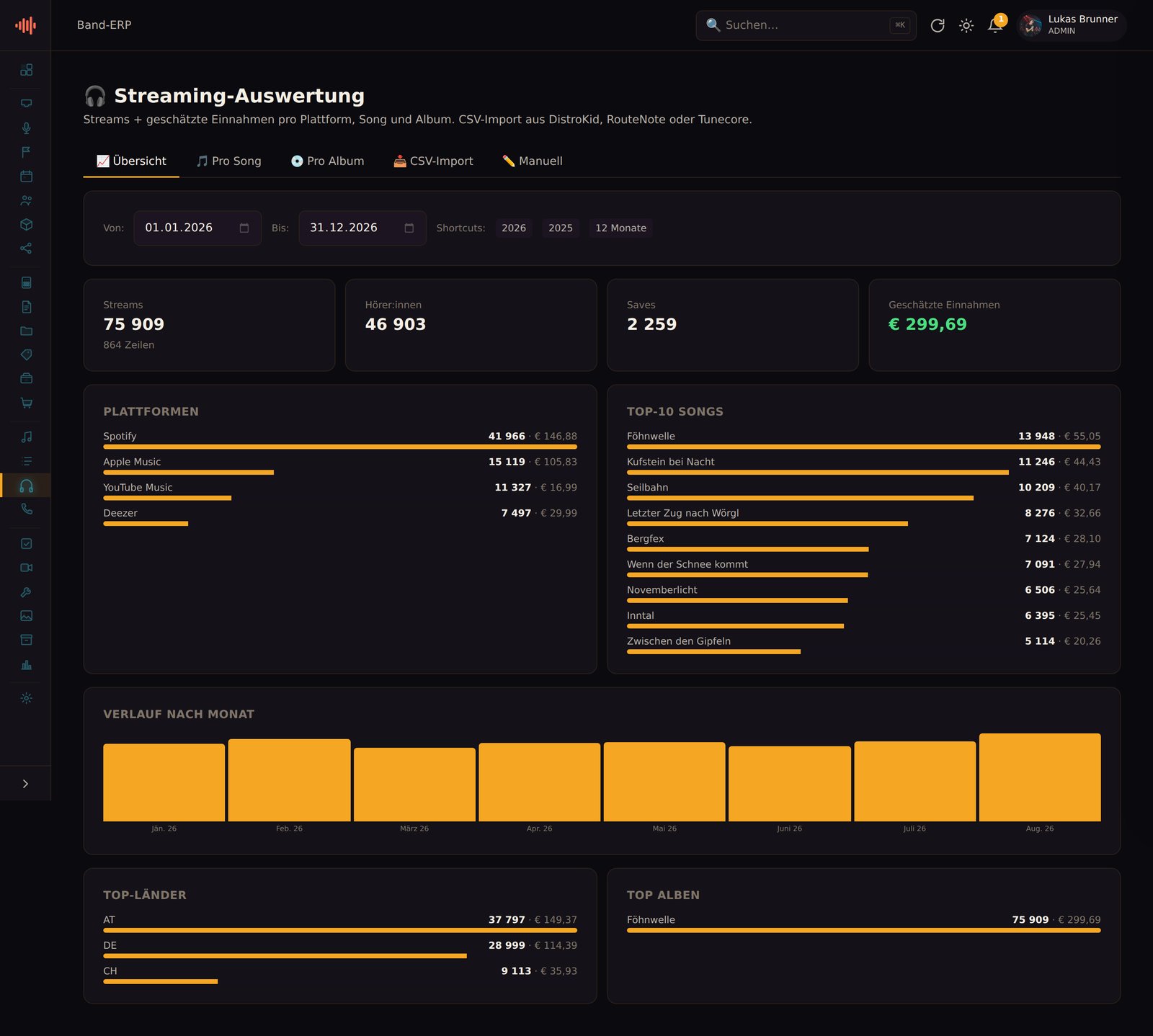Click the Feb. 26 monthly chart bar

coord(289,780)
